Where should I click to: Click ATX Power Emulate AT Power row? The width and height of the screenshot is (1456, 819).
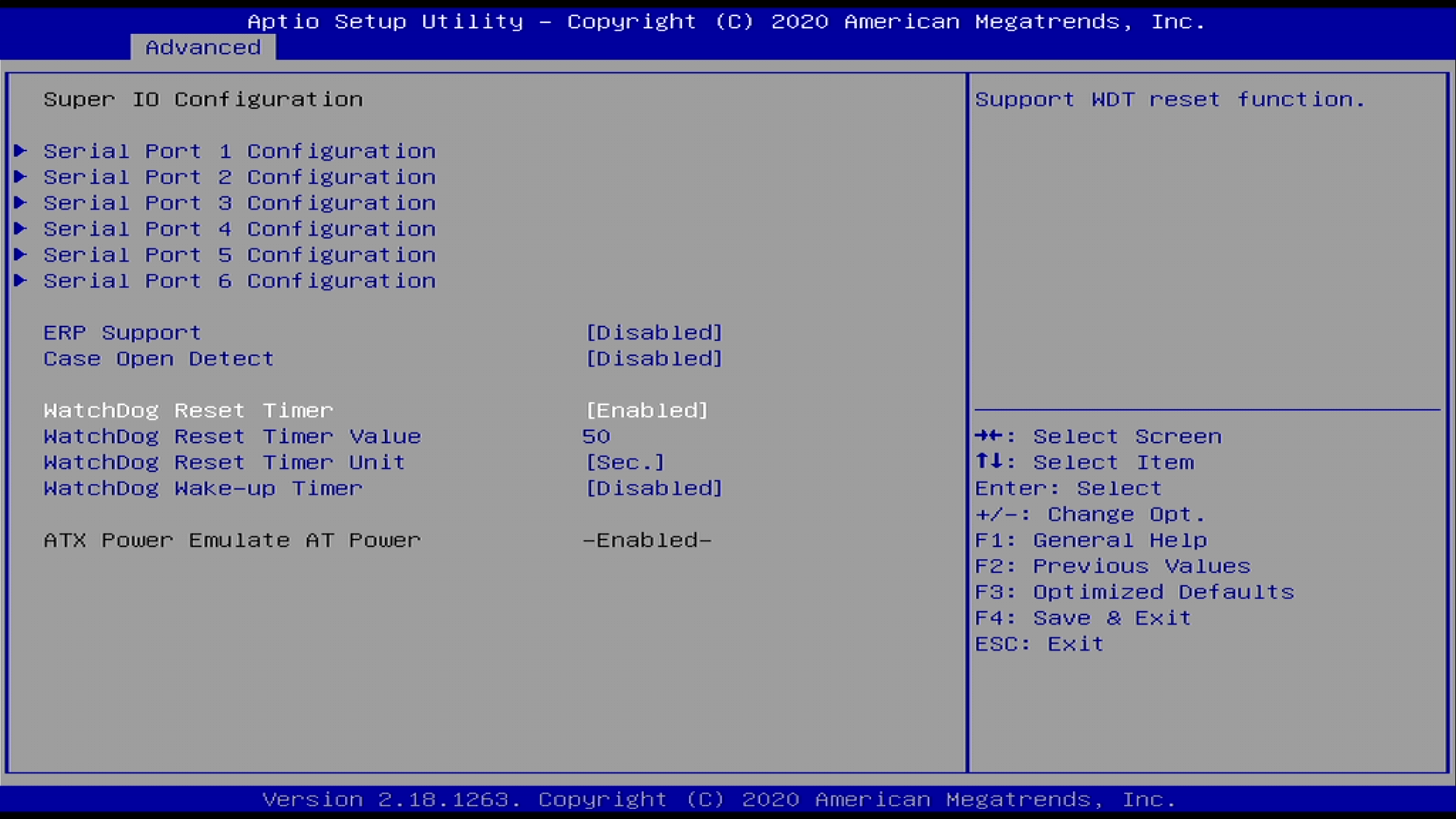(x=232, y=541)
